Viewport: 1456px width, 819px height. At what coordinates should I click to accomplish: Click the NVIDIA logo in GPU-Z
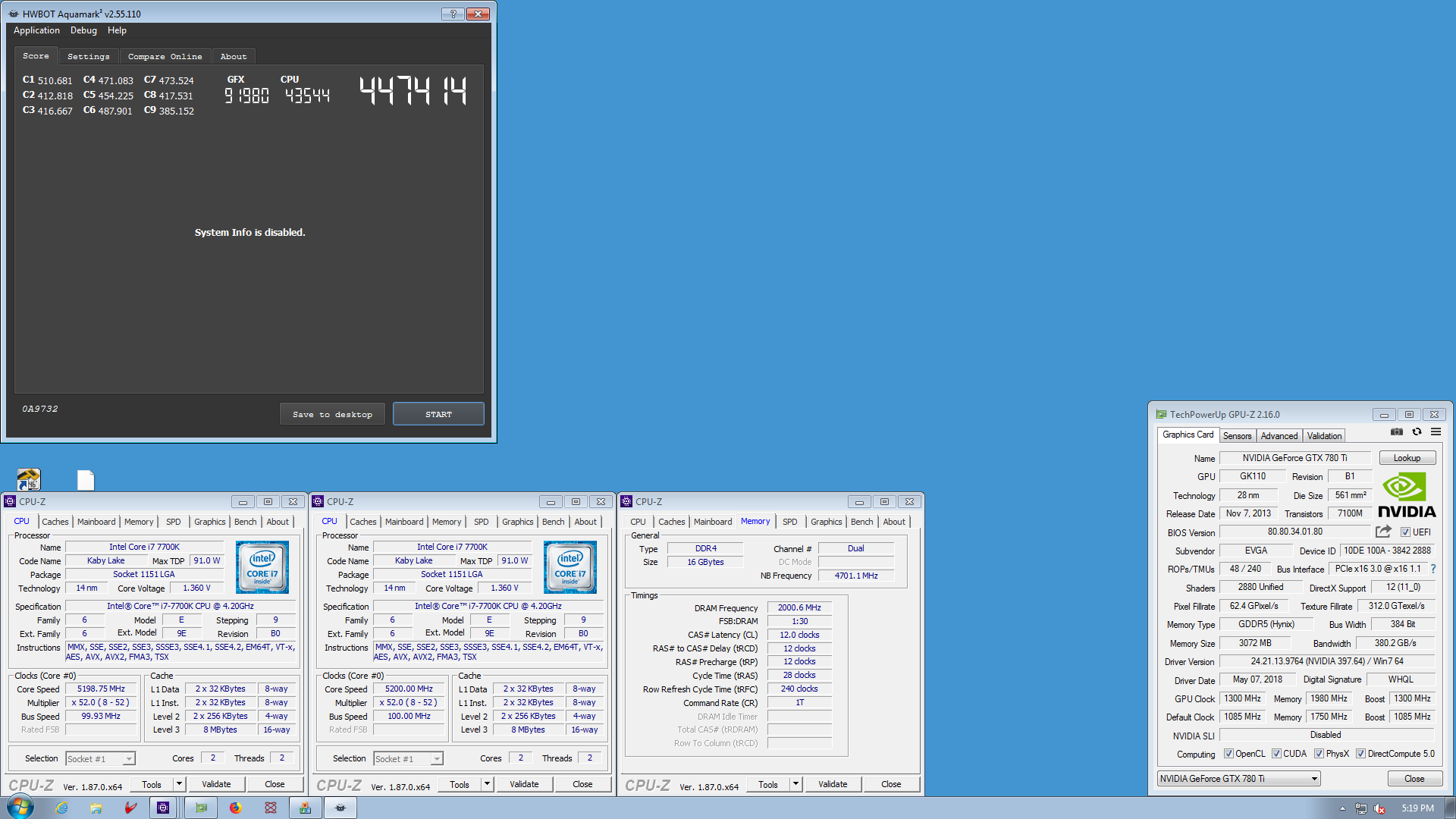click(1407, 495)
